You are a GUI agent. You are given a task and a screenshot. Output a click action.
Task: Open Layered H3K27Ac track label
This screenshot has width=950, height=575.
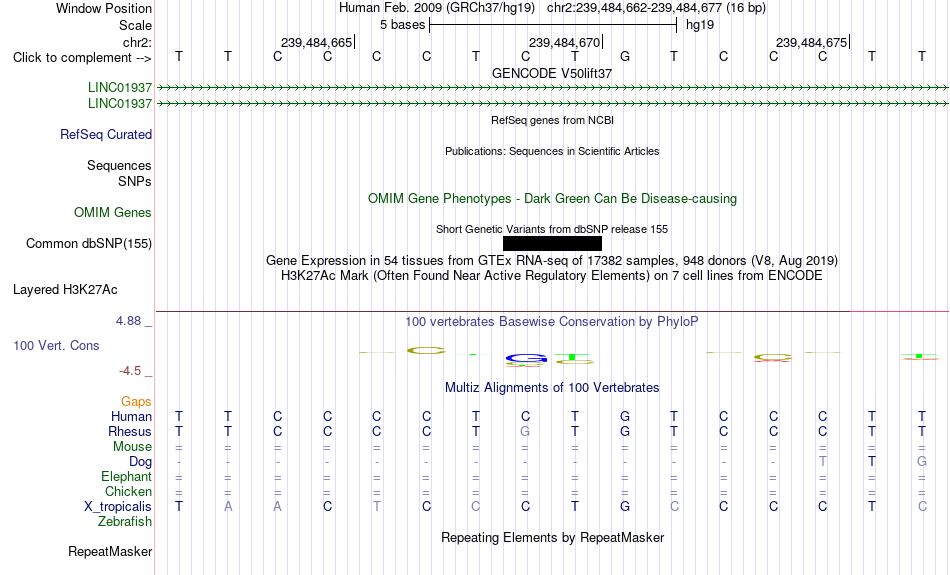(65, 290)
